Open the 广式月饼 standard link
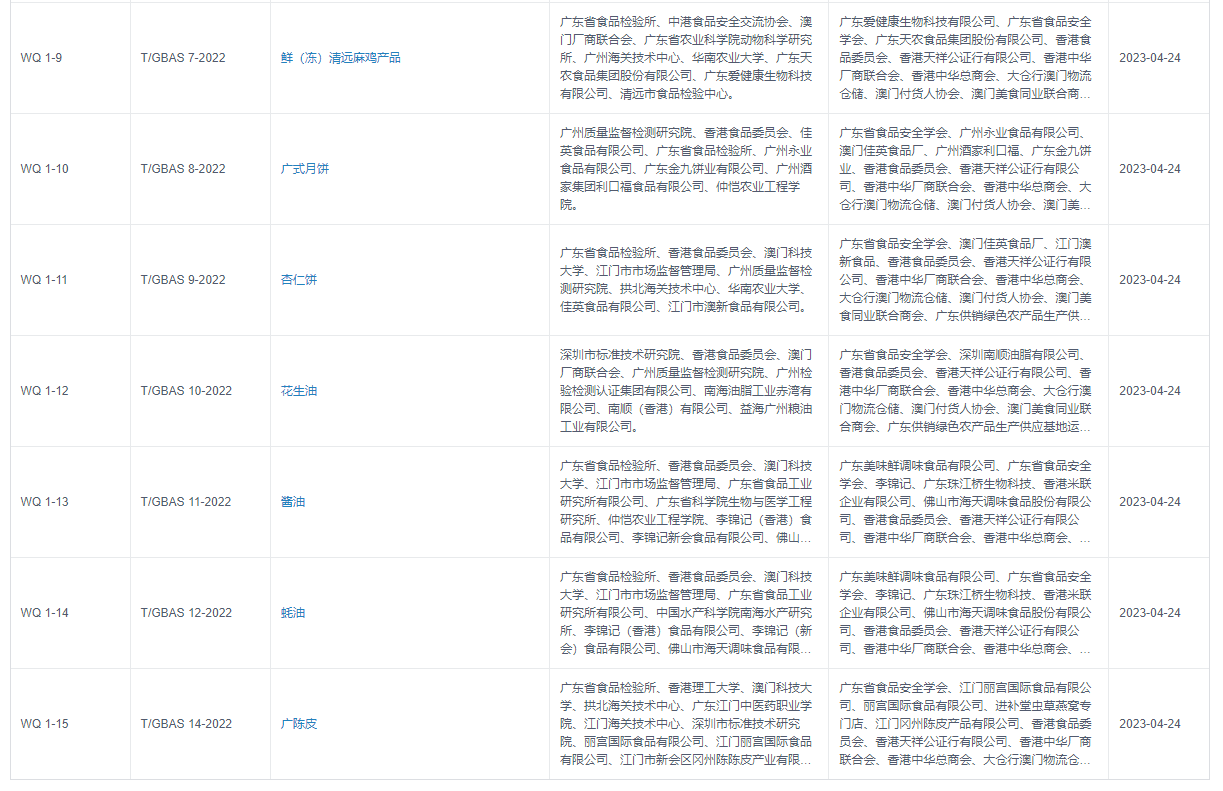 pos(304,169)
